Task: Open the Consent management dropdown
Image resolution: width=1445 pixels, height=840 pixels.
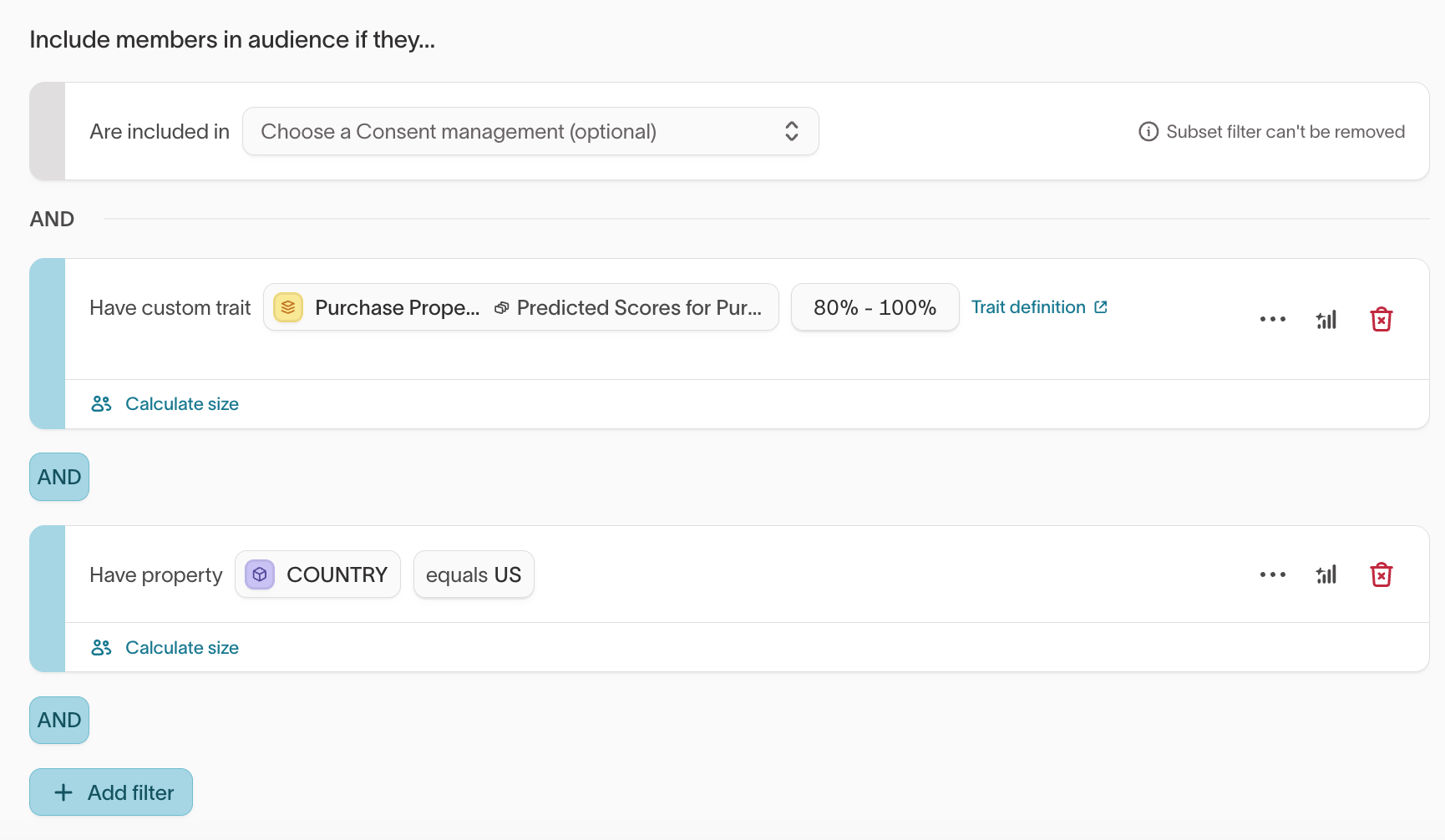Action: 530,131
